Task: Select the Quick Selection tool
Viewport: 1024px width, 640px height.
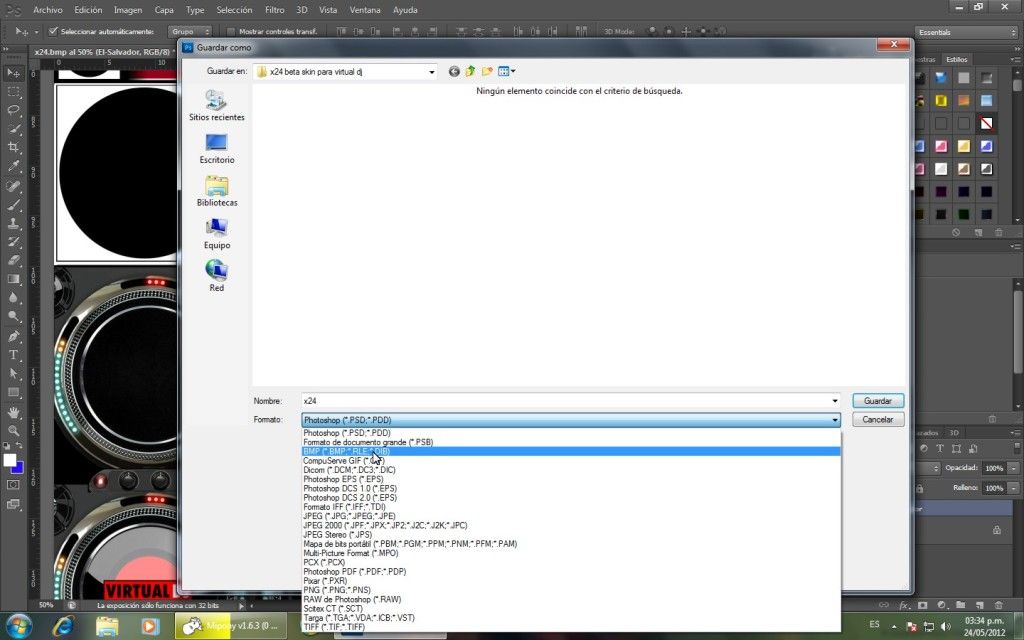Action: pyautogui.click(x=13, y=129)
